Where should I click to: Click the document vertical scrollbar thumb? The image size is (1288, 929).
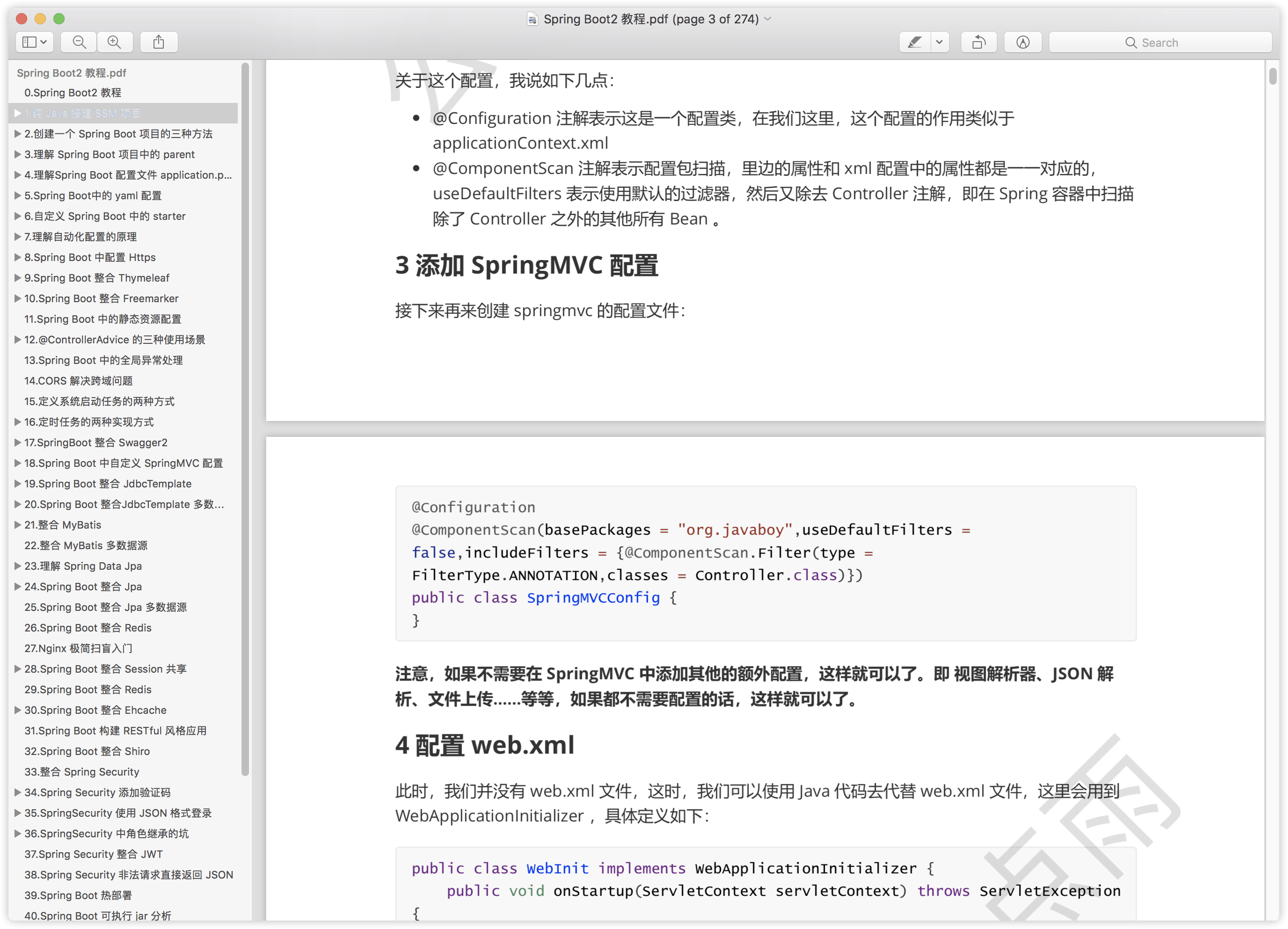1273,76
